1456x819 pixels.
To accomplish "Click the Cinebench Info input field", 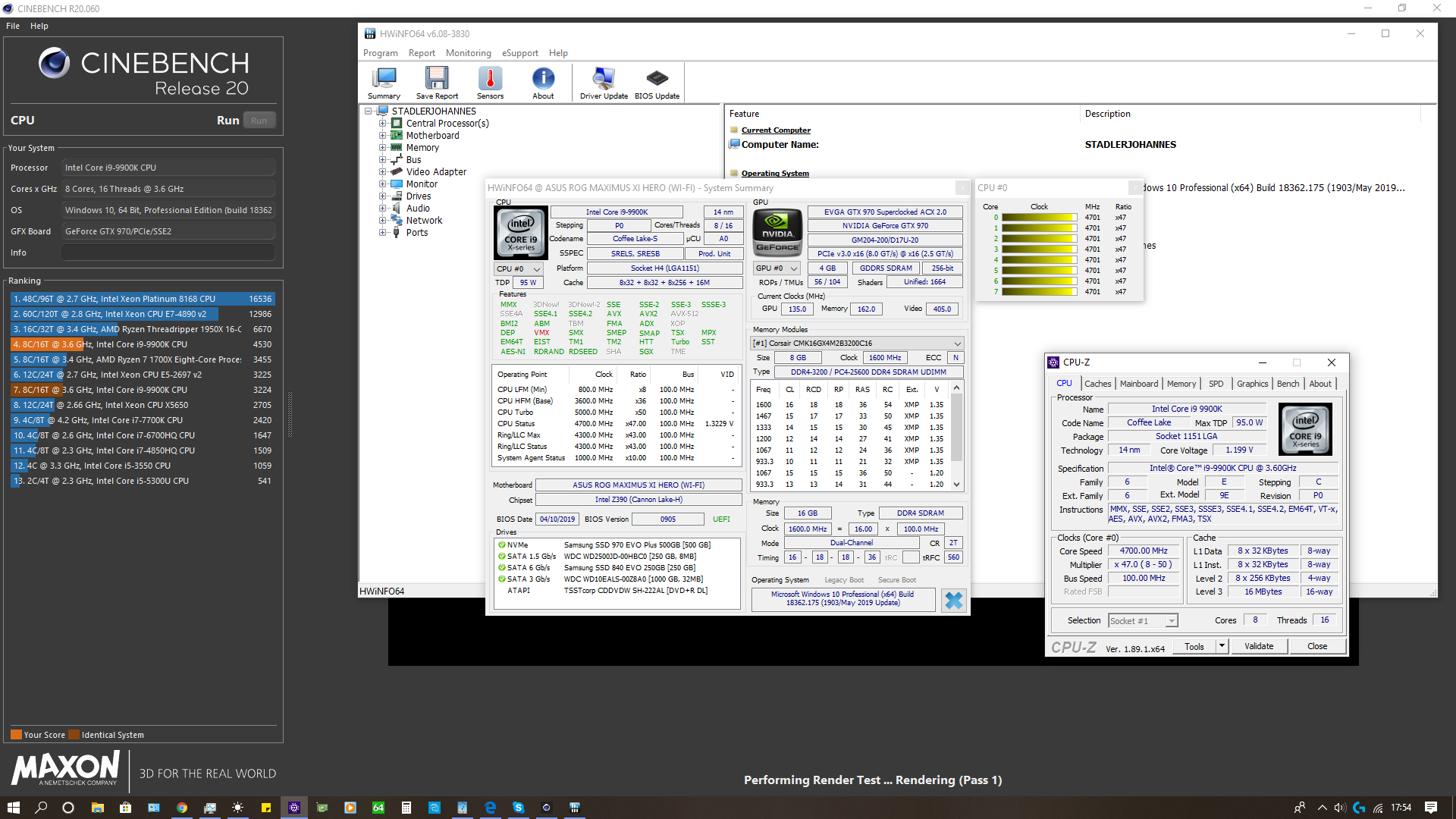I will pos(168,253).
